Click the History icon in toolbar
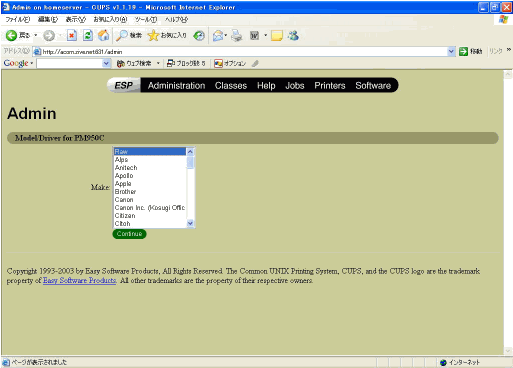513x368 pixels. click(199, 35)
